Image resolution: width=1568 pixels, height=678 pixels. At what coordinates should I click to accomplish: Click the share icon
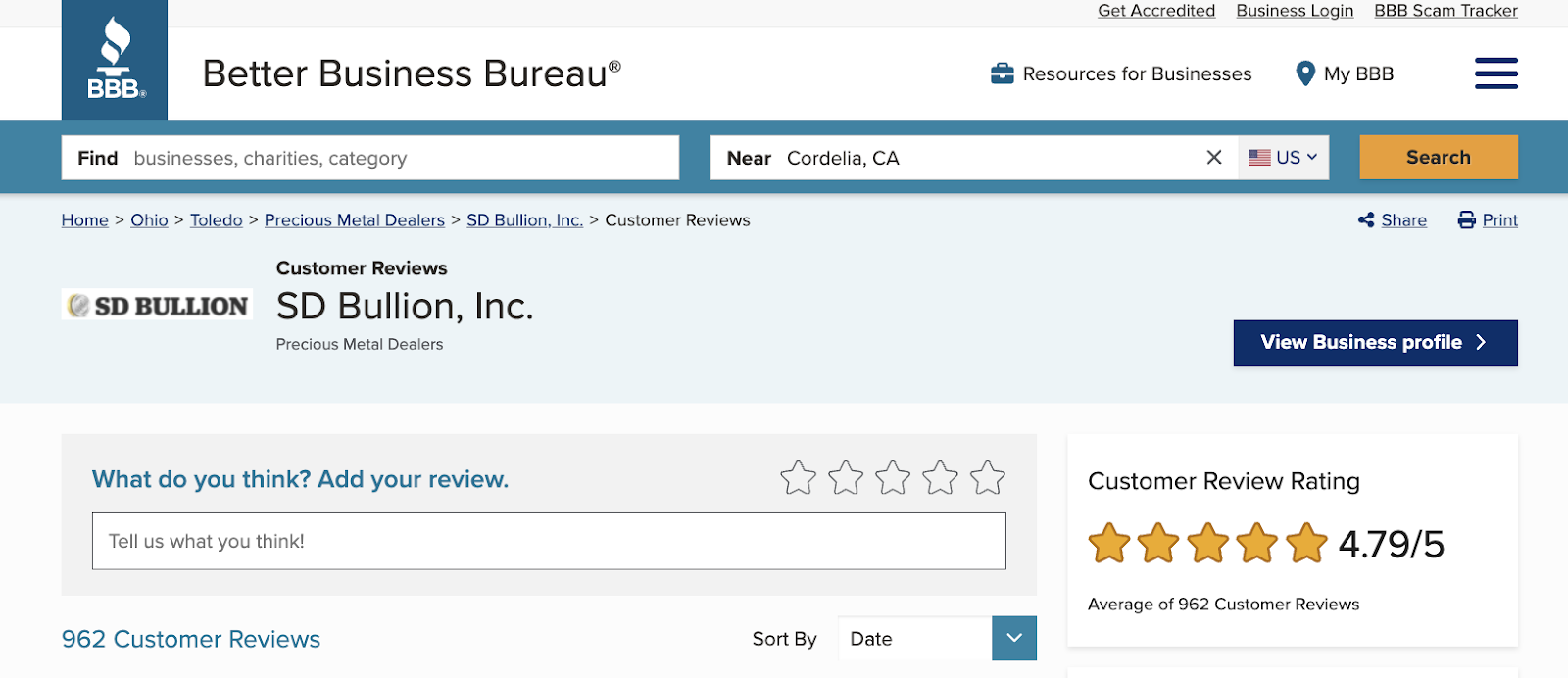coord(1366,220)
